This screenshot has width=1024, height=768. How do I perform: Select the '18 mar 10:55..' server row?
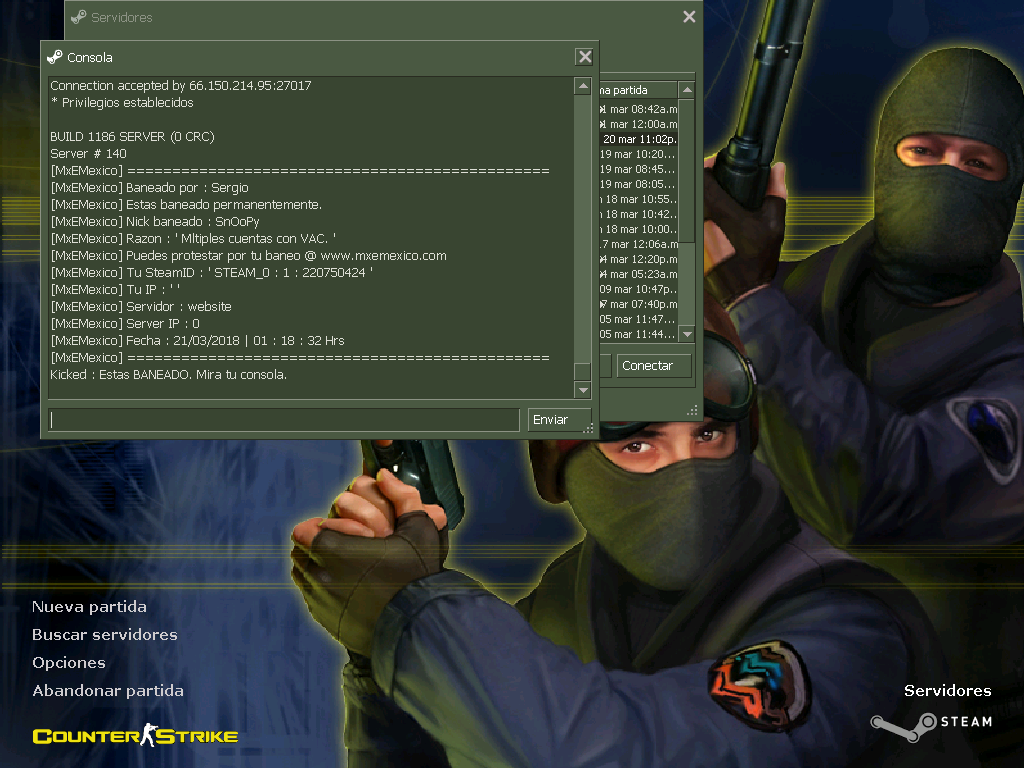pyautogui.click(x=638, y=199)
